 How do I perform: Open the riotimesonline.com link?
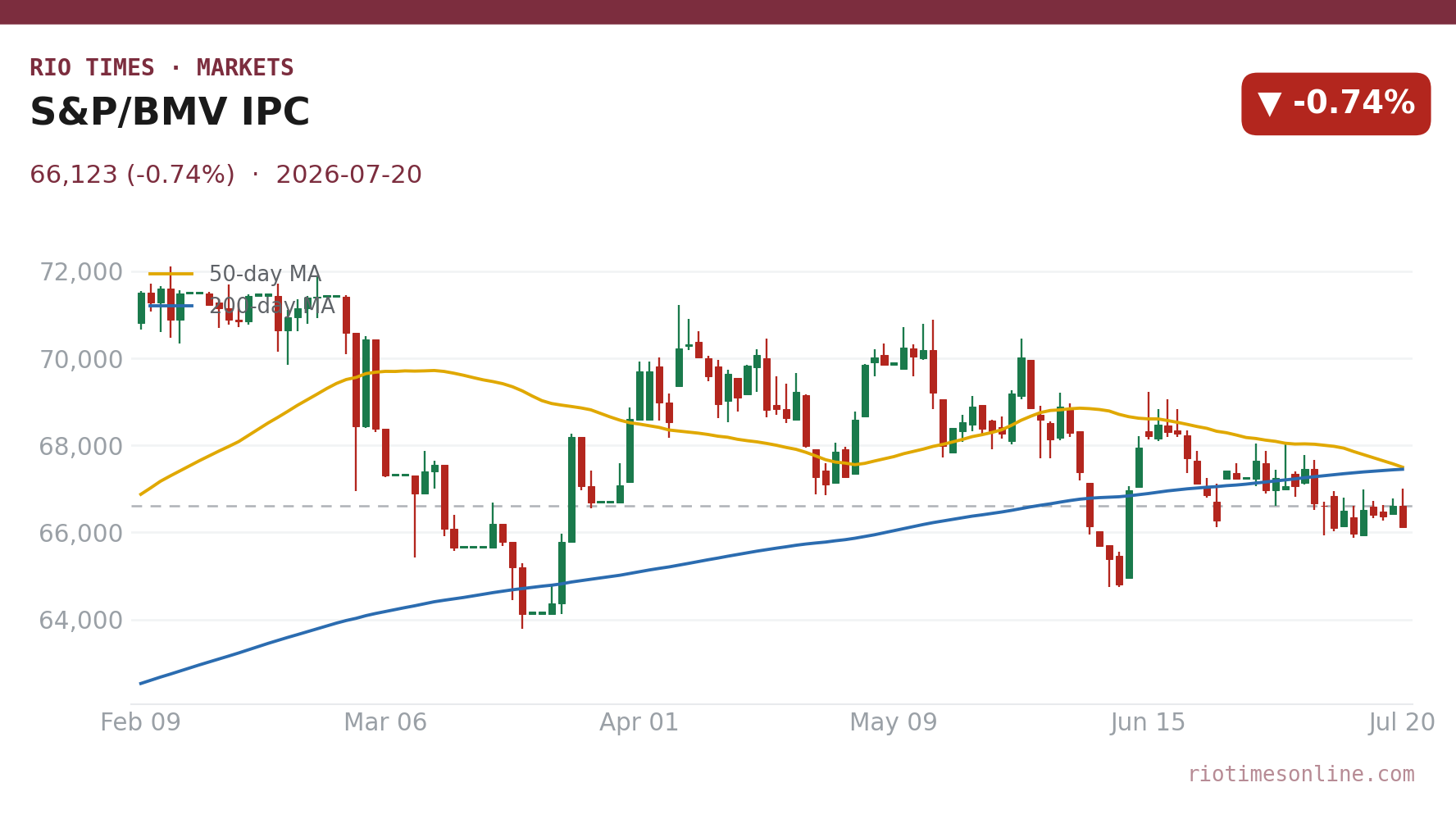tap(1301, 775)
